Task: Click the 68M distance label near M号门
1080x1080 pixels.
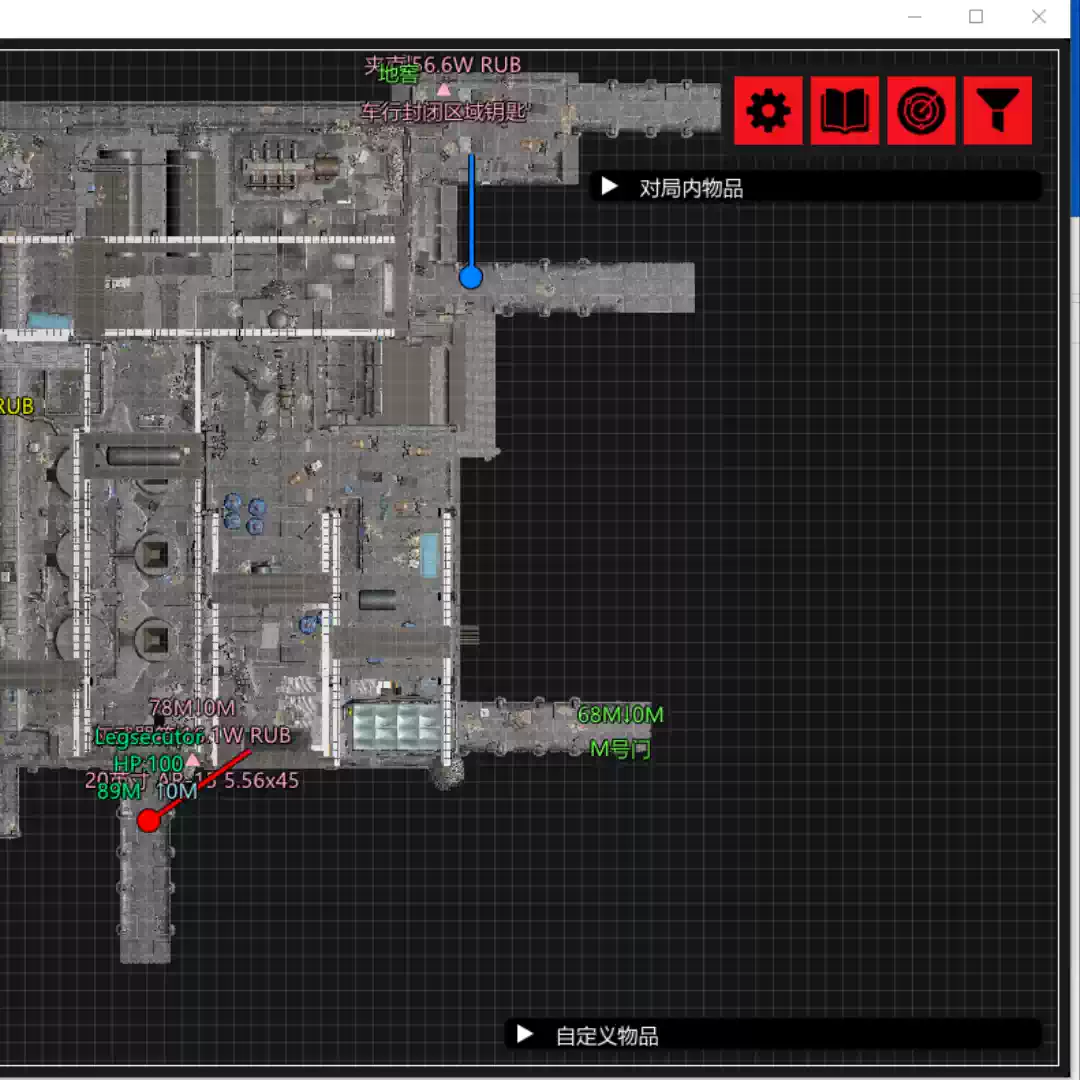Action: coord(620,715)
